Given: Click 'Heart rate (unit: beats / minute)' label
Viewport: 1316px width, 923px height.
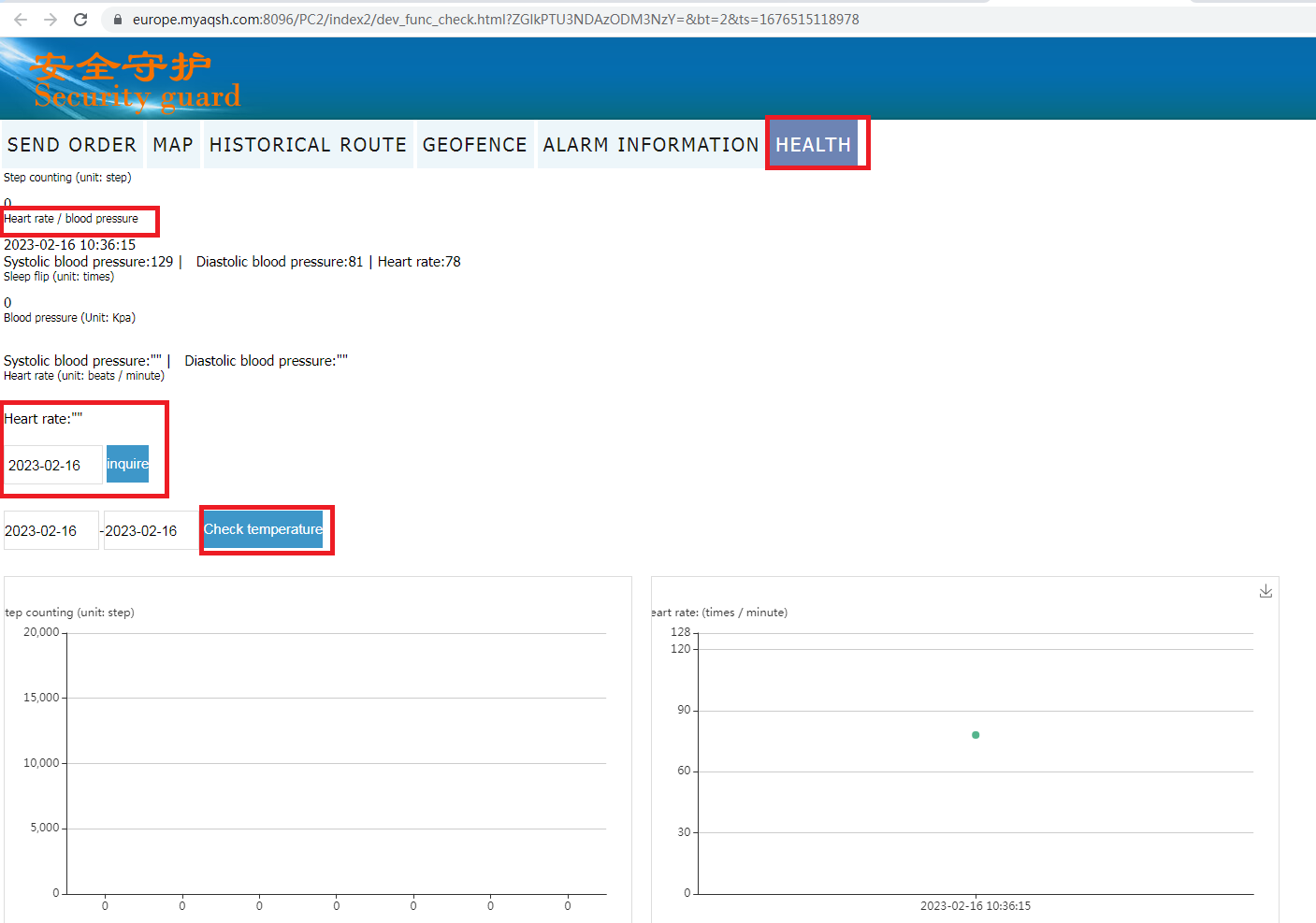Looking at the screenshot, I should pyautogui.click(x=84, y=376).
